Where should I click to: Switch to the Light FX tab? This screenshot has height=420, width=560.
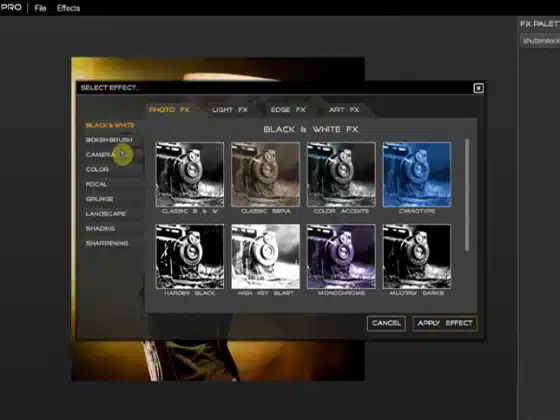230,110
